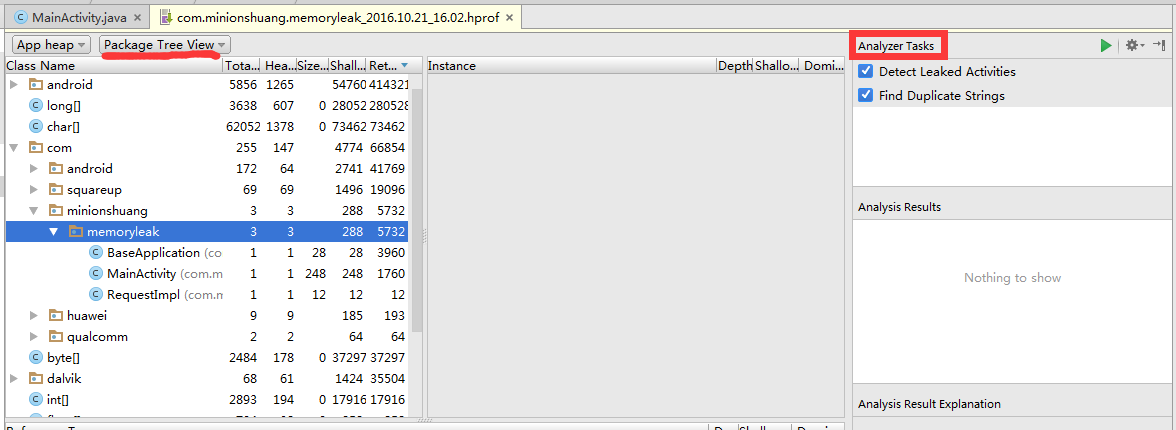The width and height of the screenshot is (1176, 430).
Task: Click the MainActivity class icon in tree
Action: coord(95,274)
